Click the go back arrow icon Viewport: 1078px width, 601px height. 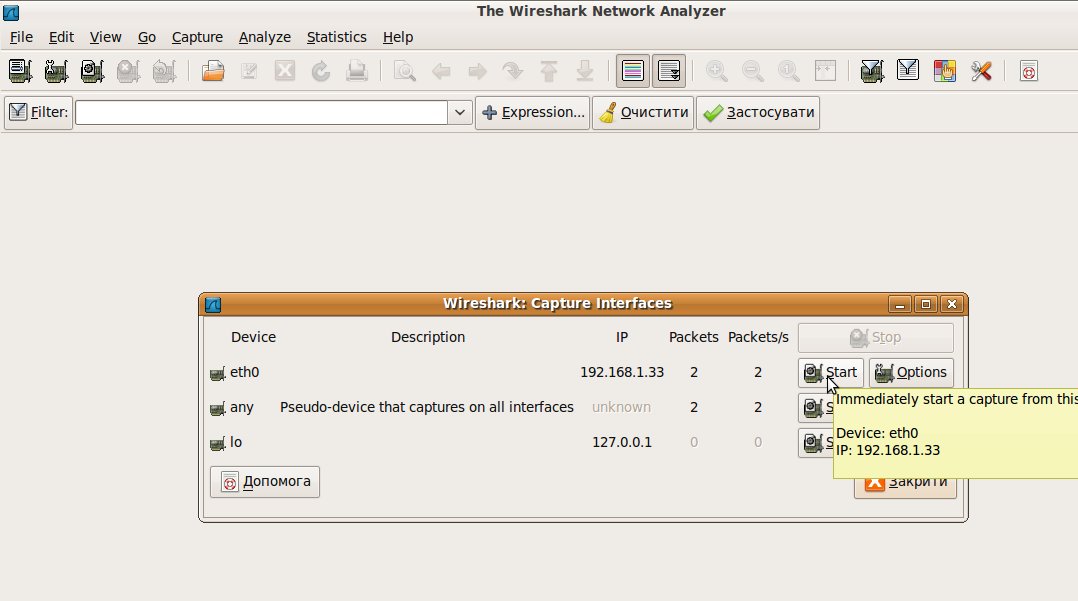point(441,71)
